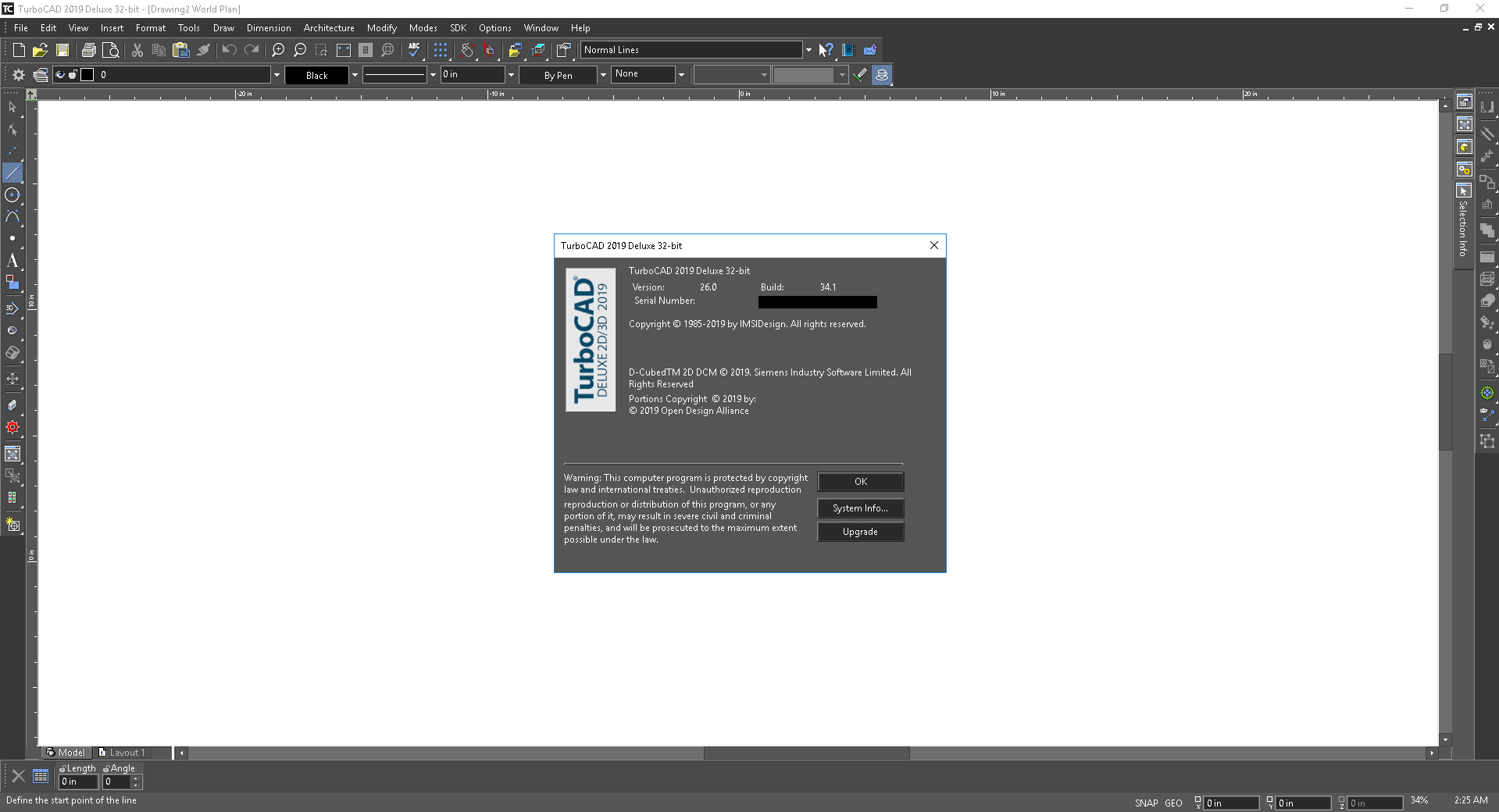Click the red gear icon in left toolbar

pyautogui.click(x=12, y=427)
